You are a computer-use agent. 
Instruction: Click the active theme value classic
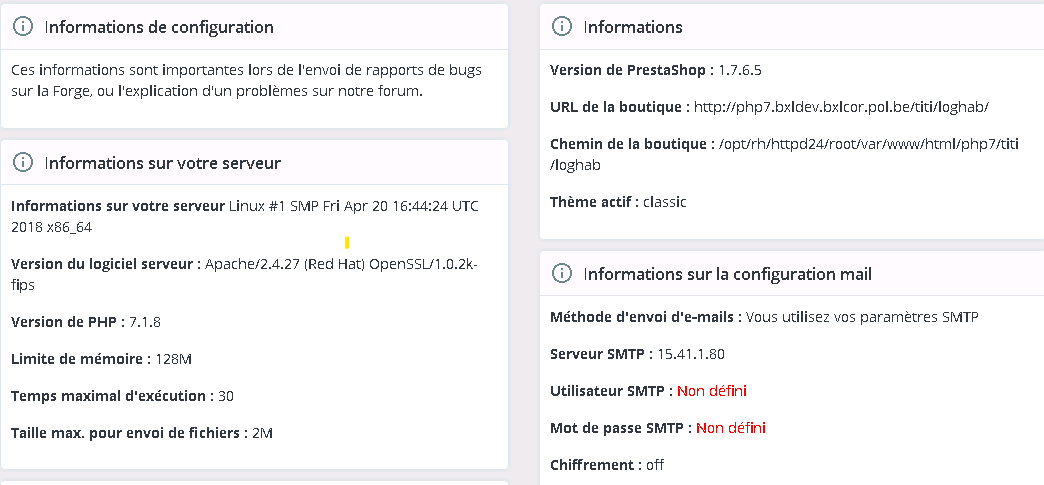pyautogui.click(x=664, y=202)
